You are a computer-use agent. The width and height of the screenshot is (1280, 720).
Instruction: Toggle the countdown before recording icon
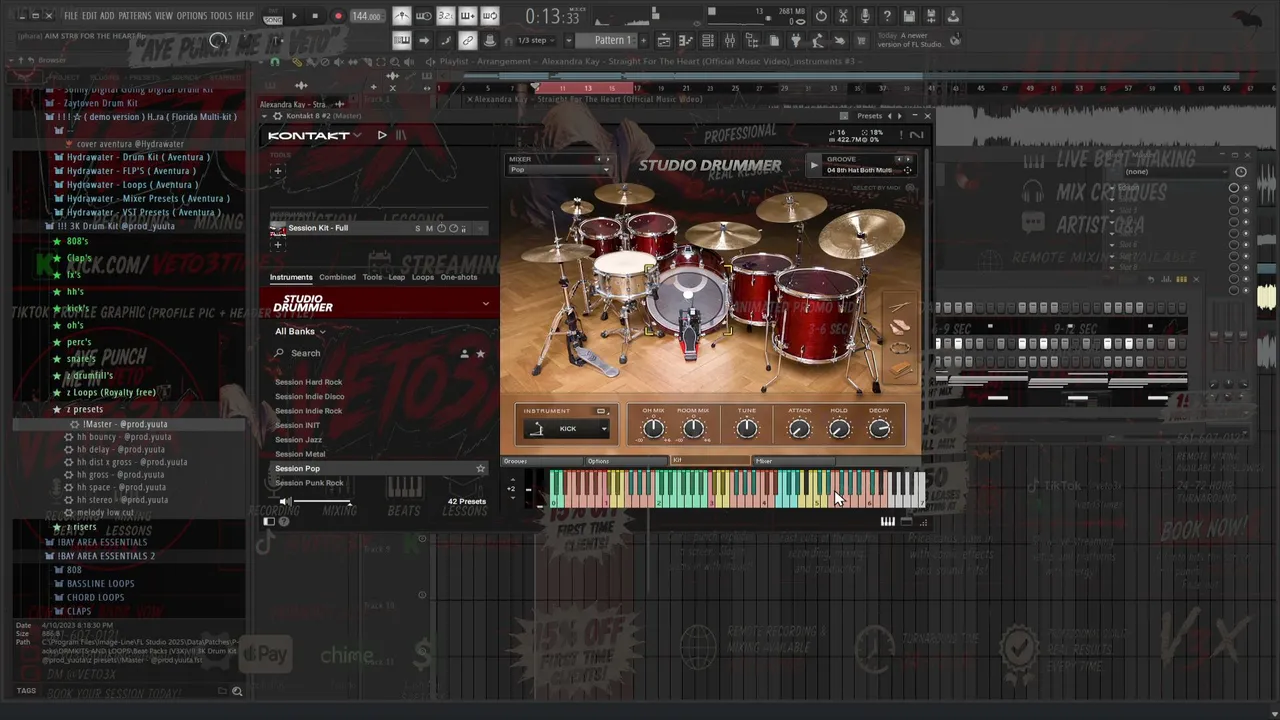[445, 16]
